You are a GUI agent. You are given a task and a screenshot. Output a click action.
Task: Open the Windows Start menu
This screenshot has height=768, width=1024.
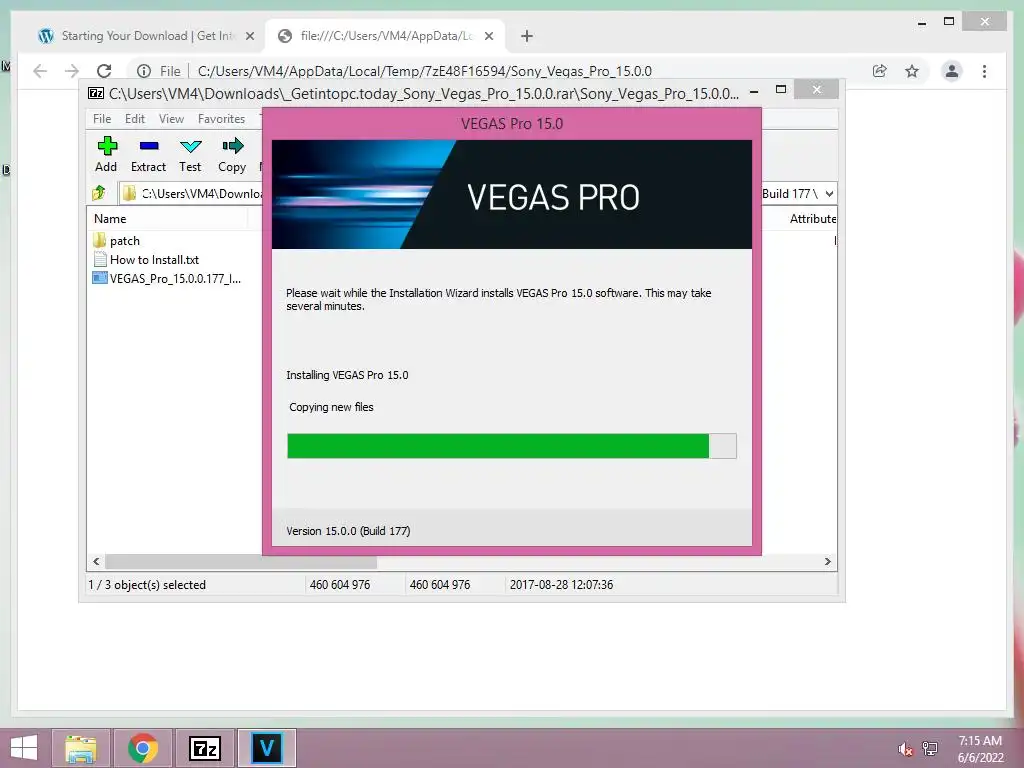pyautogui.click(x=24, y=748)
